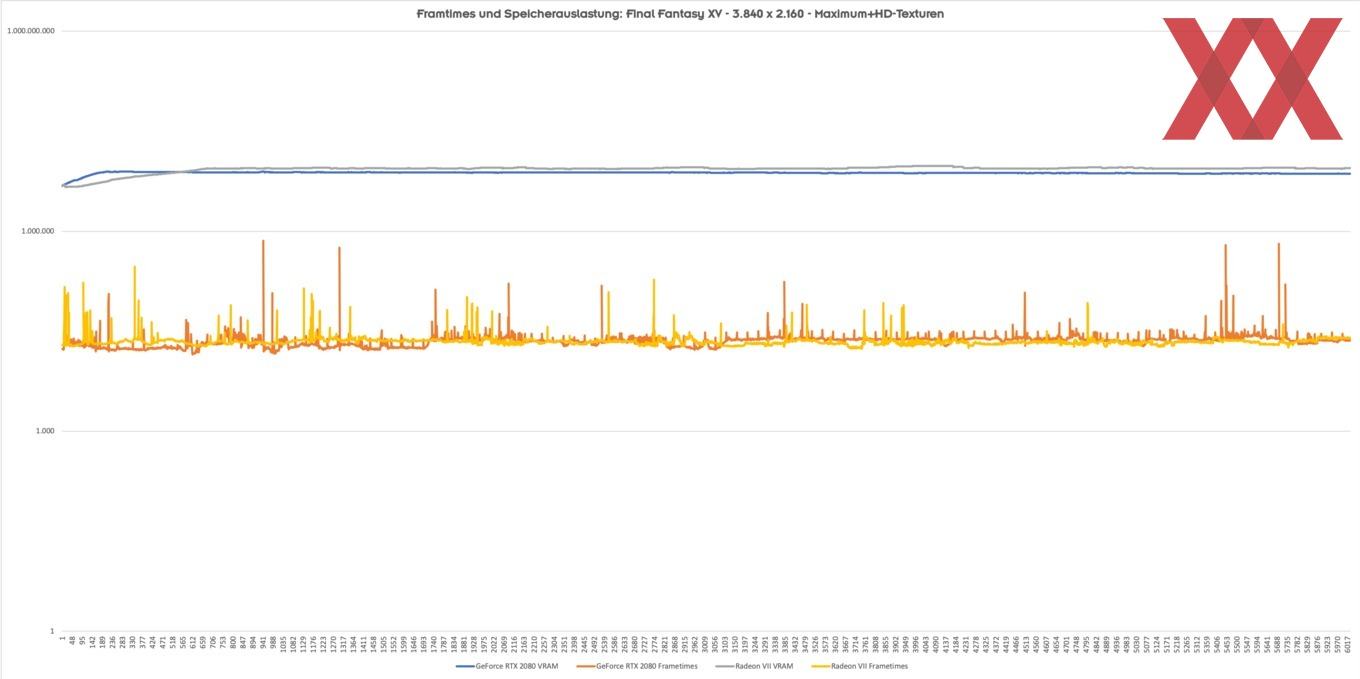The image size is (1360, 679).
Task: Click the x-axis label 2022
Action: pyautogui.click(x=494, y=643)
